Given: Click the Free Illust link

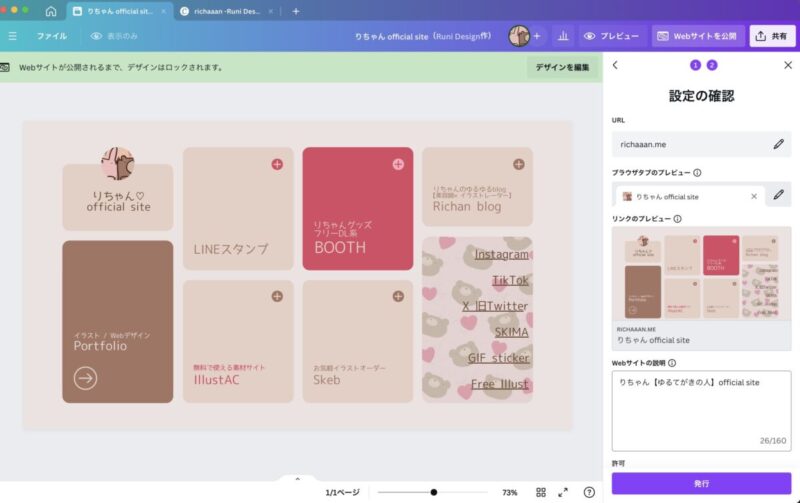Looking at the screenshot, I should click(499, 384).
